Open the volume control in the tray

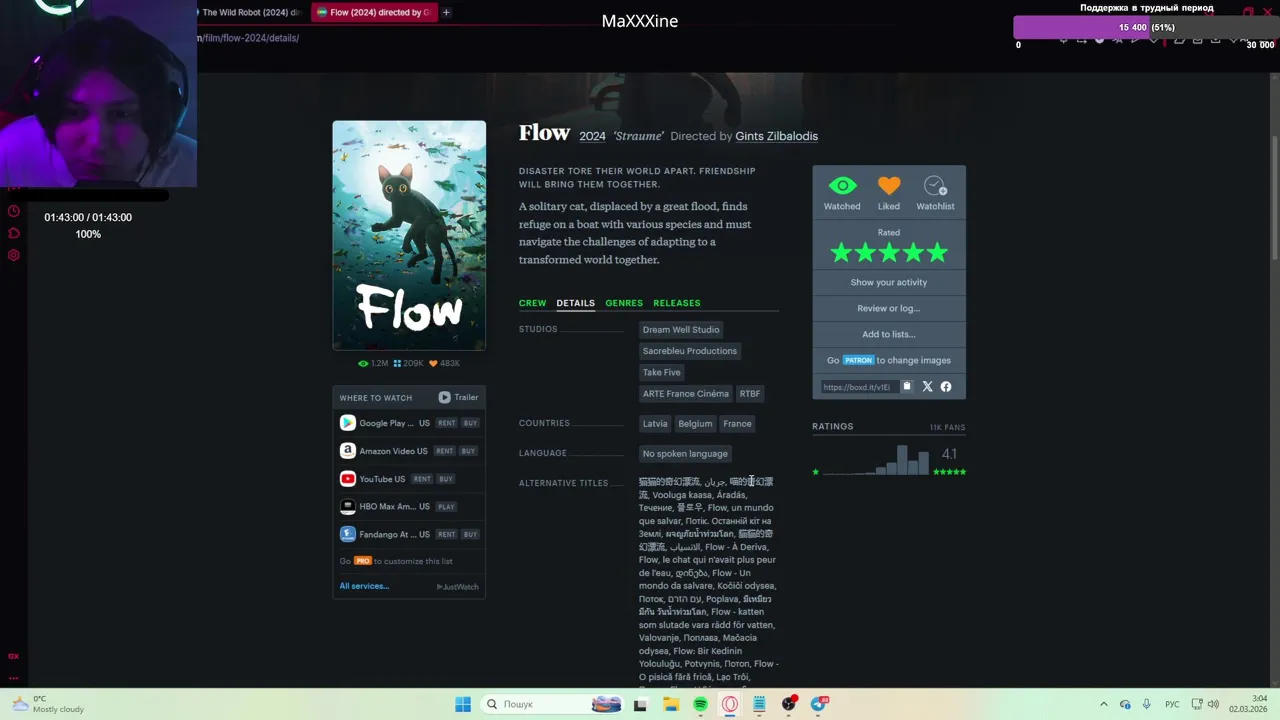[1213, 704]
